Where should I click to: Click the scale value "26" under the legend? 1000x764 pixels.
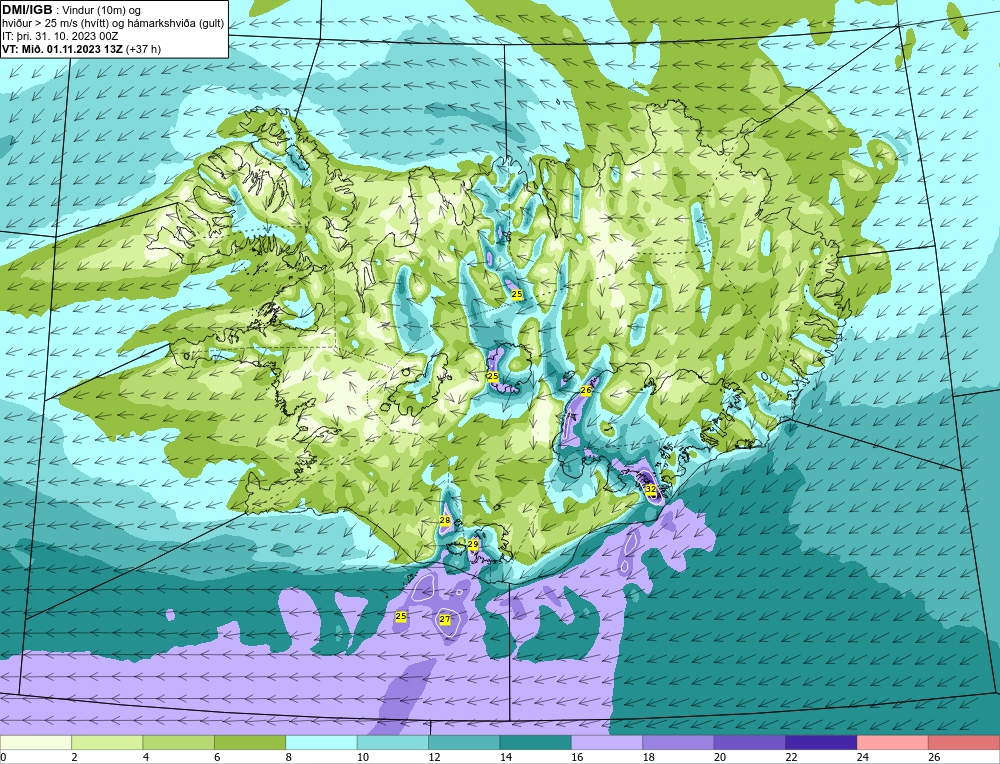(x=934, y=757)
